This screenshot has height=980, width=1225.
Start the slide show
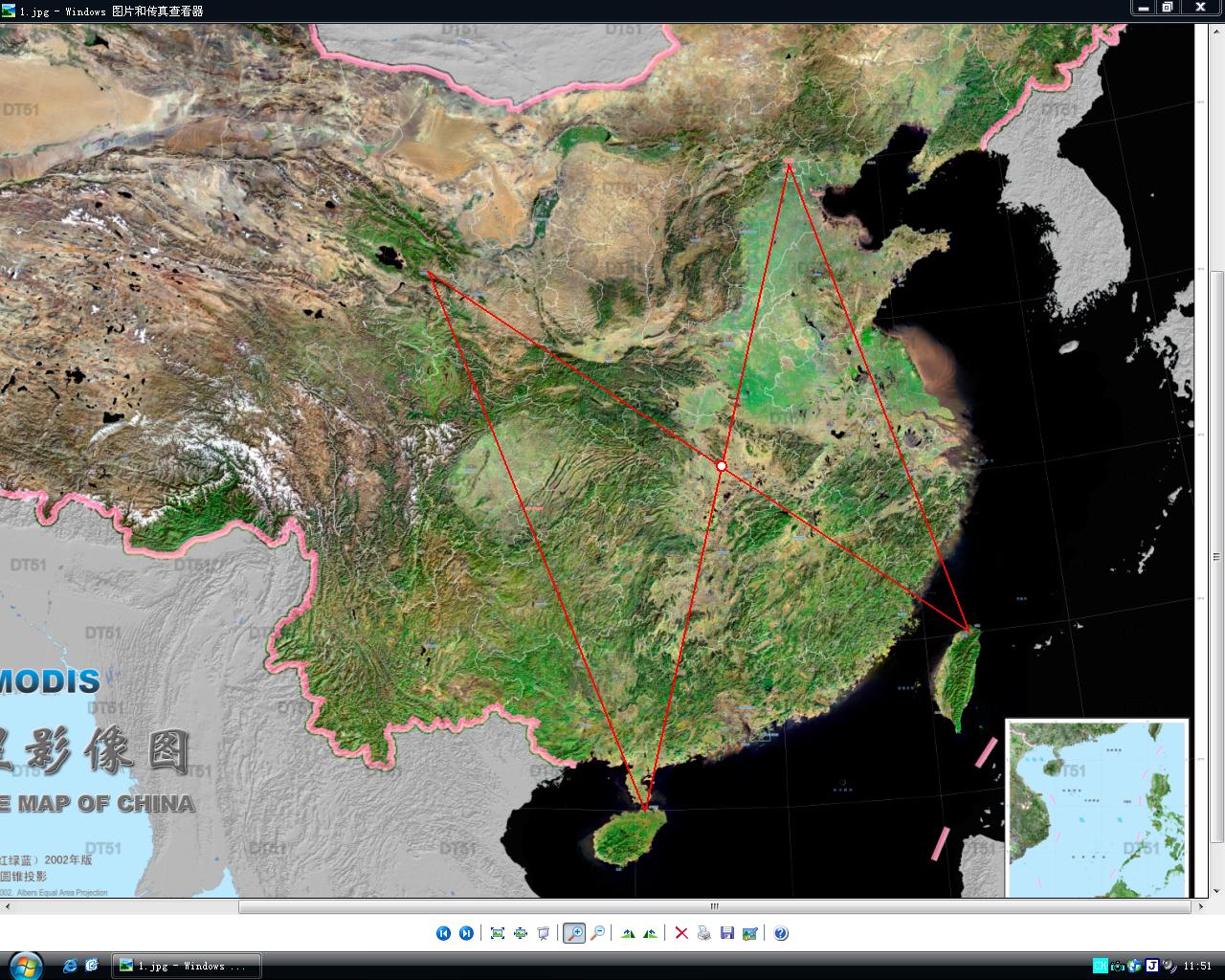click(544, 933)
